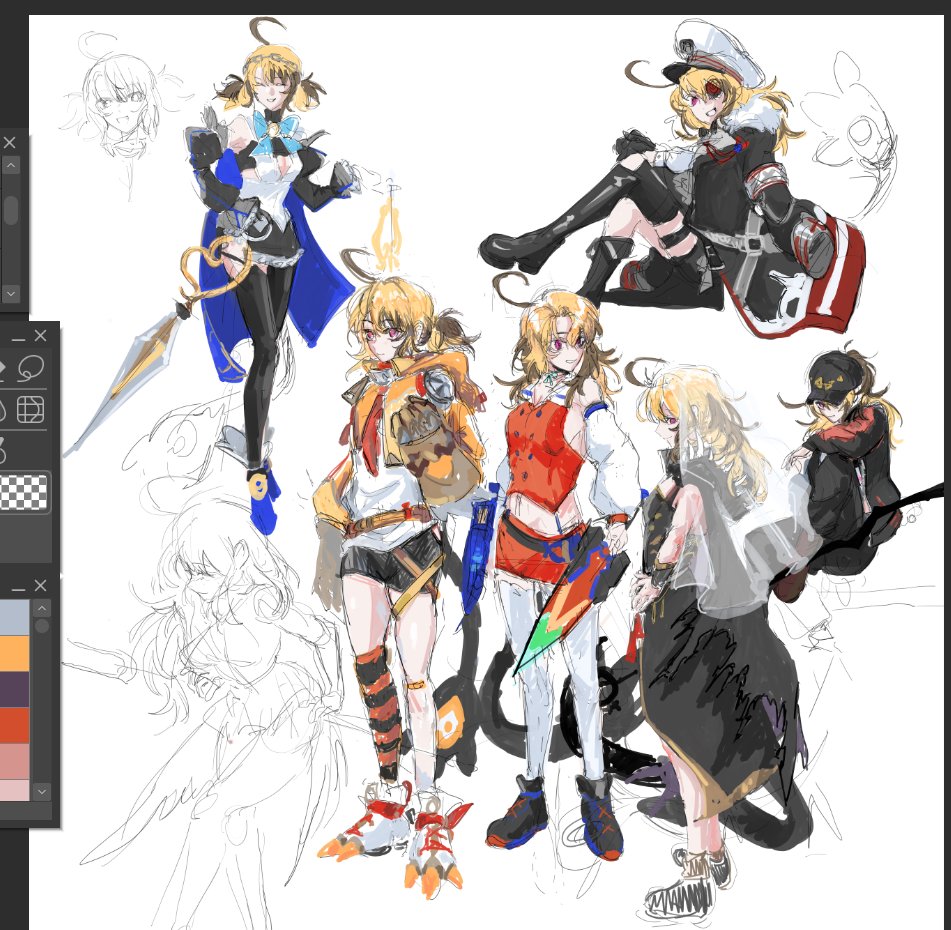The height and width of the screenshot is (930, 951).
Task: Choose the transparent checkerboard color
Action: coord(23,492)
